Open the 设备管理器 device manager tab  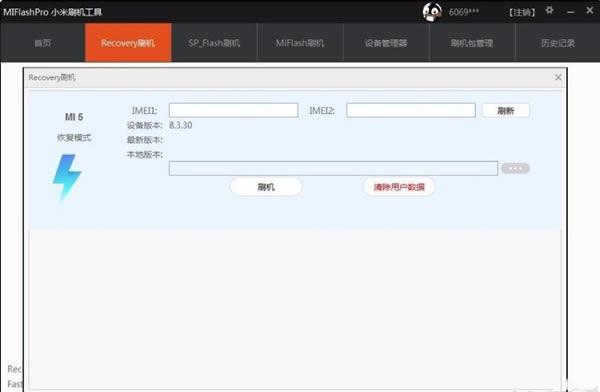(386, 42)
